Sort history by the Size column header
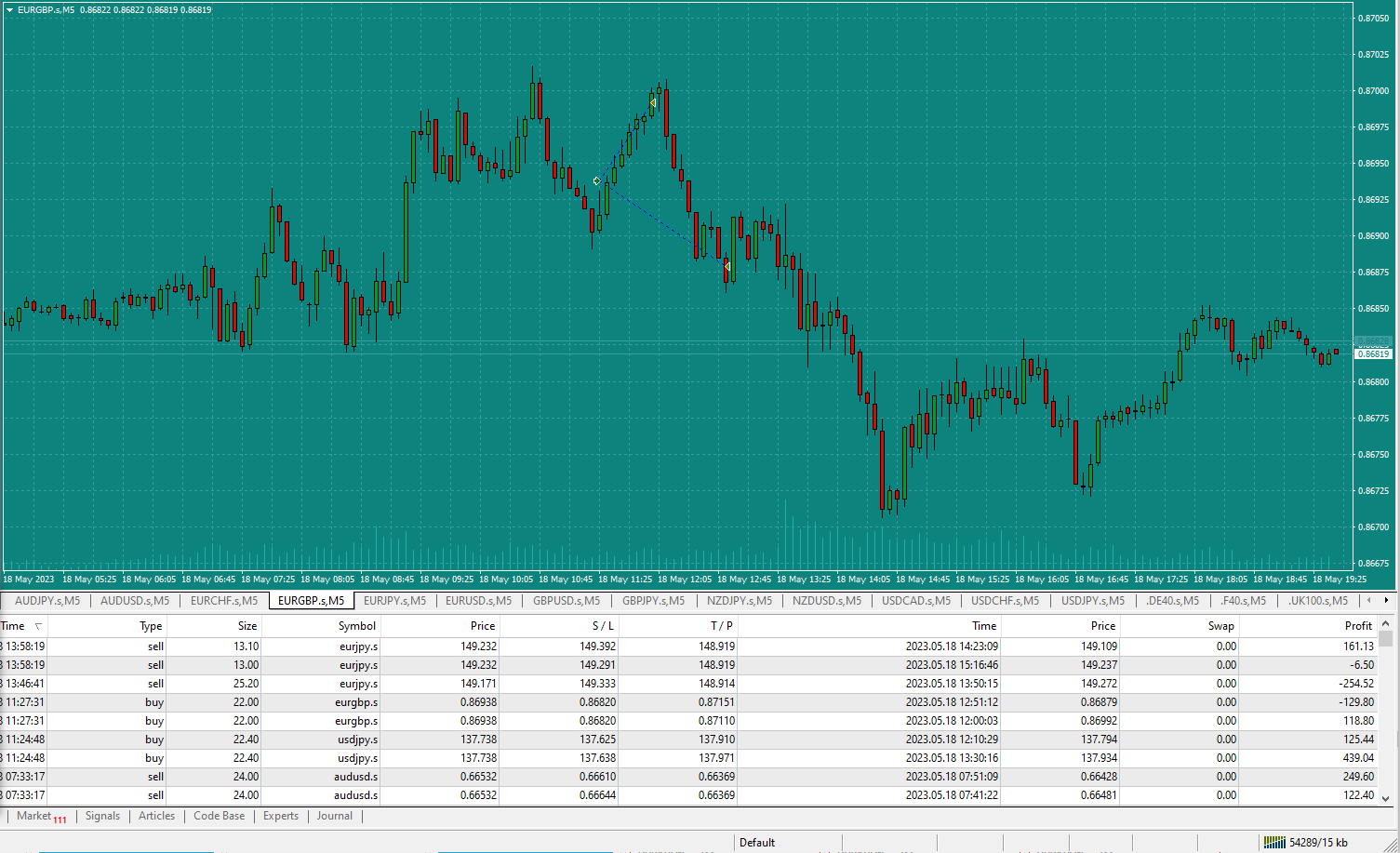Viewport: 1400px width, 853px height. pyautogui.click(x=214, y=626)
